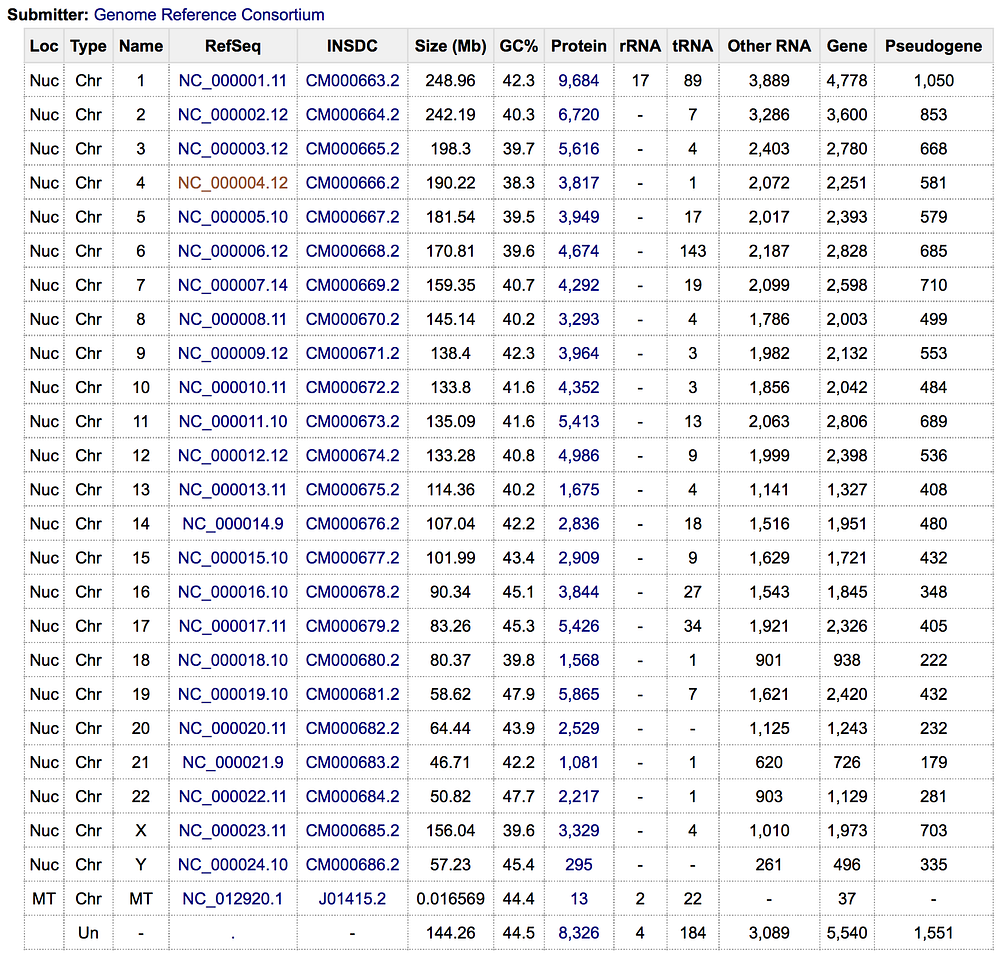Open RefSeq link NC_000002.12
1000x960 pixels.
click(233, 115)
